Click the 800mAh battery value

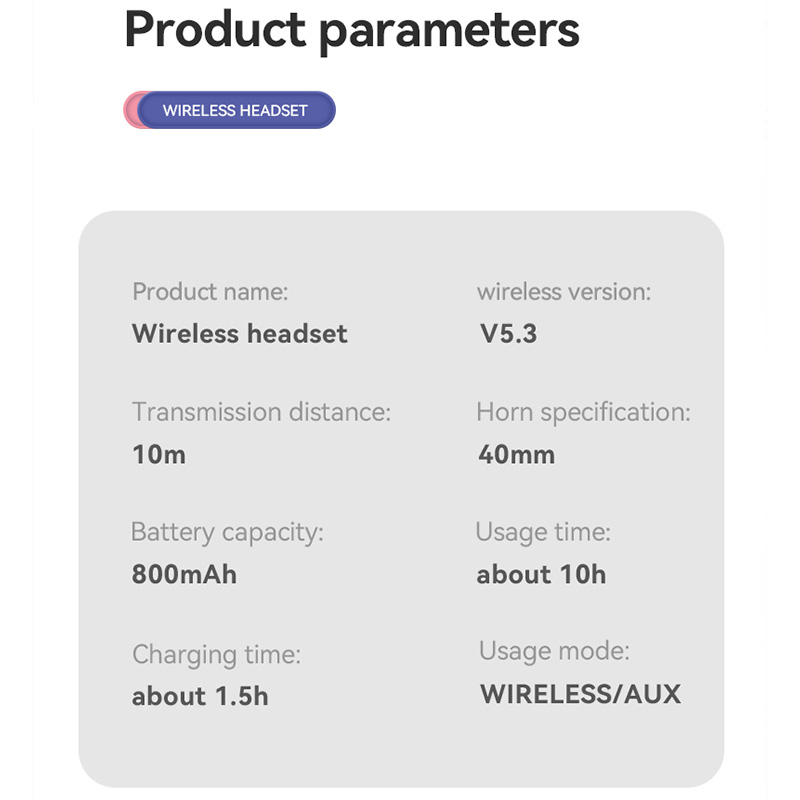click(x=184, y=575)
